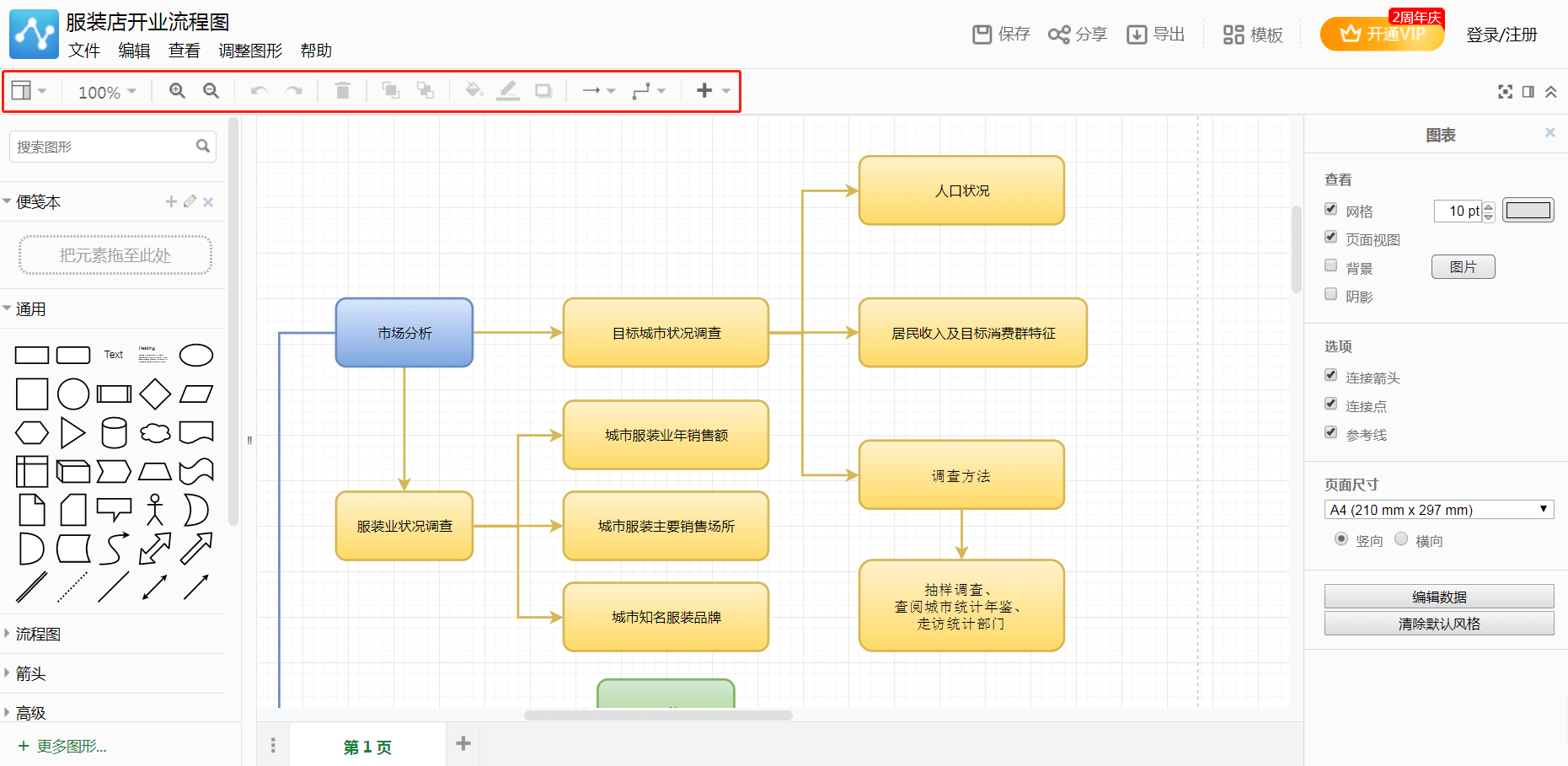Expand the 箭头 shape category
The height and width of the screenshot is (766, 1568).
30,673
